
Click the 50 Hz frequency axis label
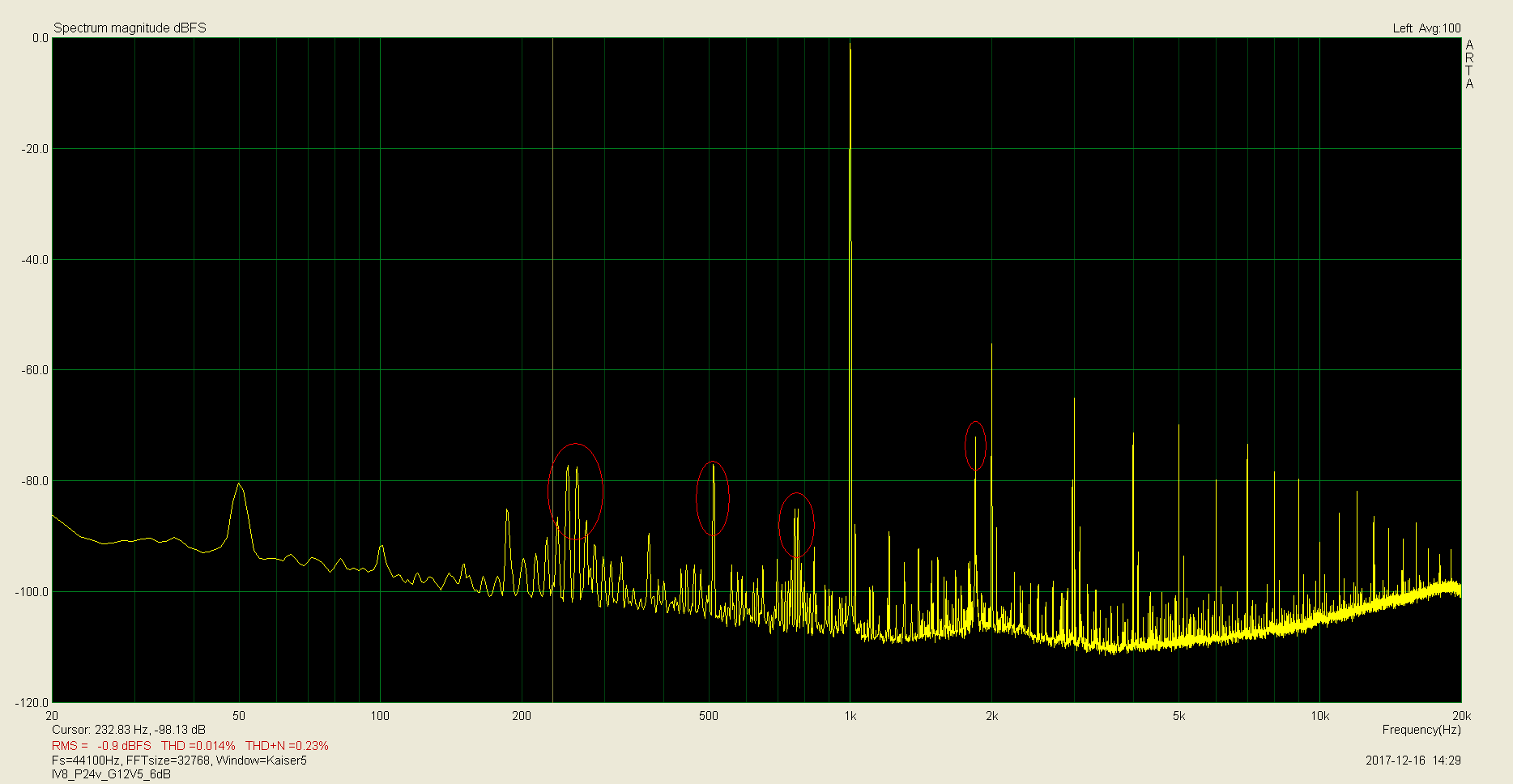coord(239,716)
